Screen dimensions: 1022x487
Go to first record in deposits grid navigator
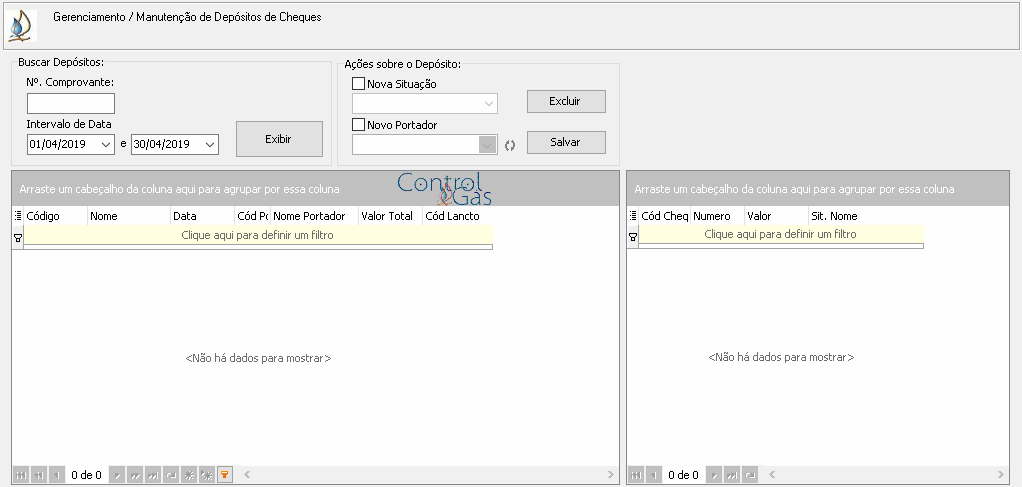click(x=21, y=475)
